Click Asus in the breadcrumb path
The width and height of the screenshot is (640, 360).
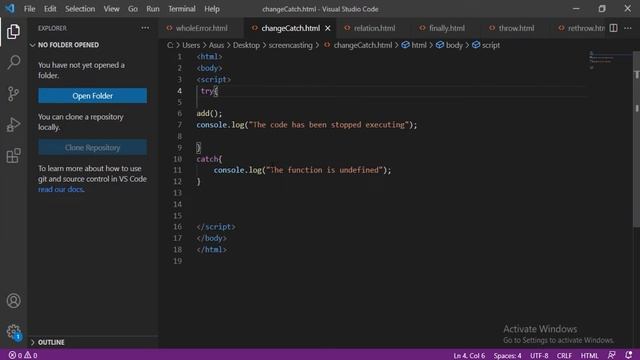click(x=216, y=45)
